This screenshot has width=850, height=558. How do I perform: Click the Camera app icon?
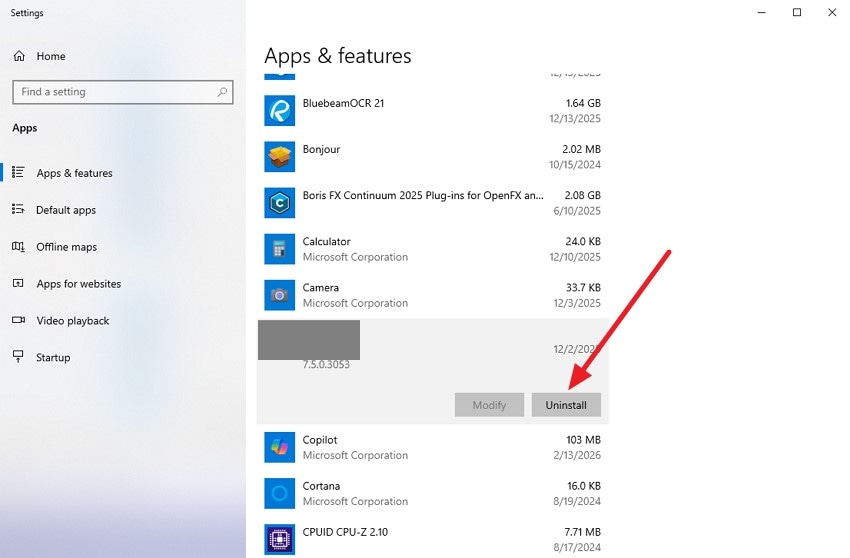(x=280, y=295)
